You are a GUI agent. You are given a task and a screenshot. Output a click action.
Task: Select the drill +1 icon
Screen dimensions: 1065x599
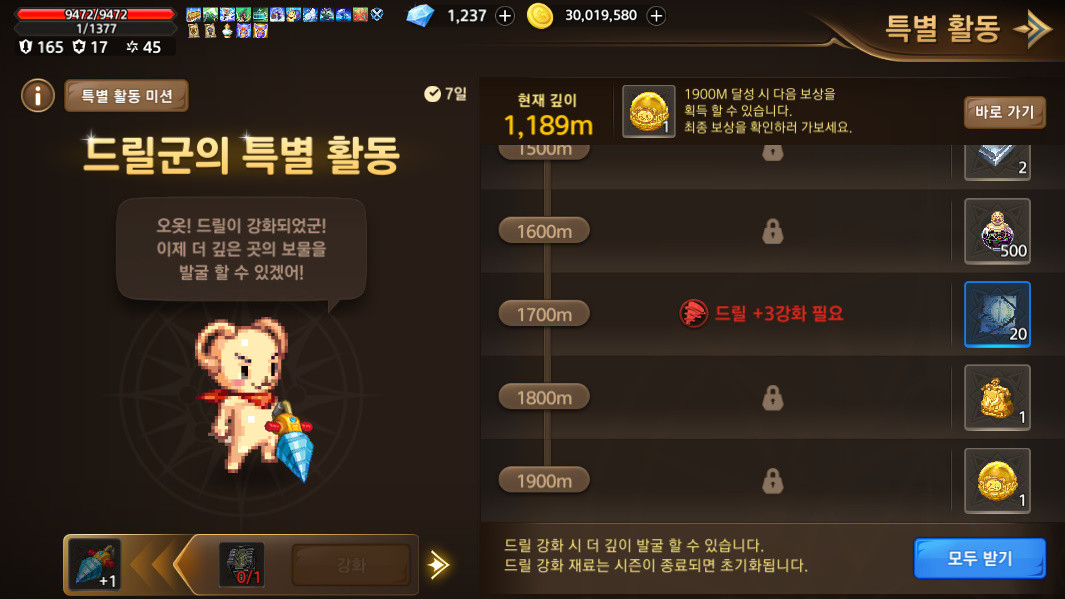pos(94,564)
